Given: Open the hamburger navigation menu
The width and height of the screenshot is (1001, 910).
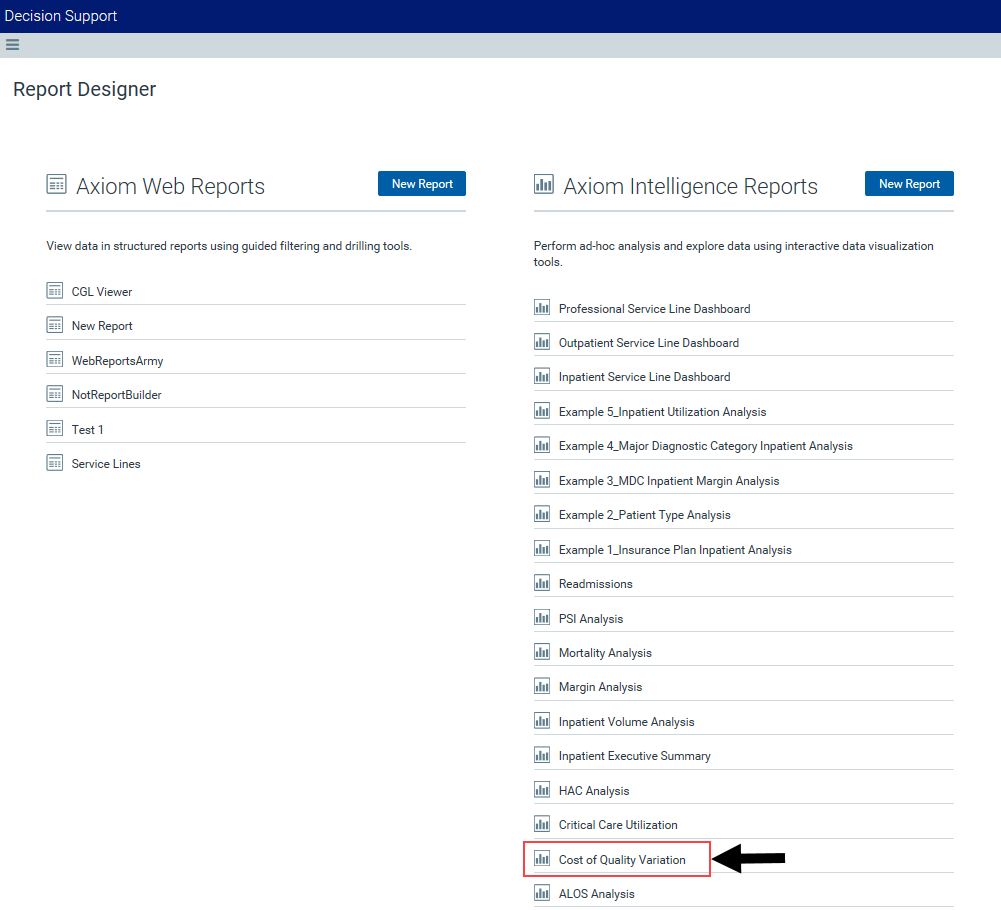Looking at the screenshot, I should (12, 45).
